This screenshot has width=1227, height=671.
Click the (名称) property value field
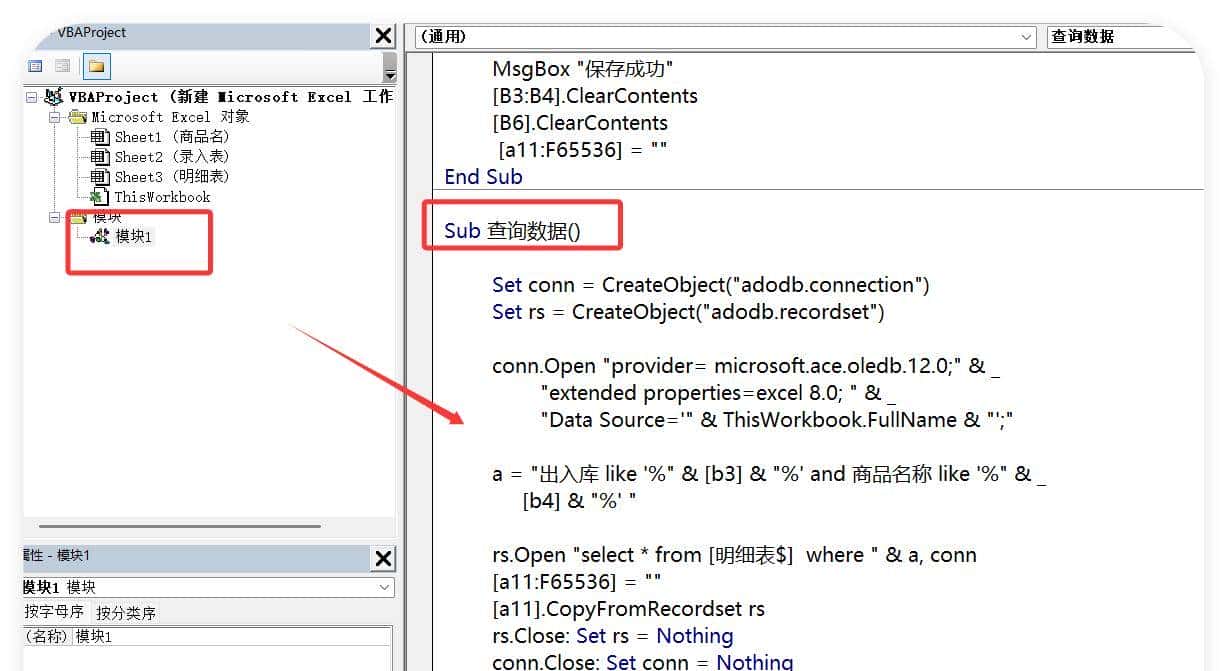point(232,637)
